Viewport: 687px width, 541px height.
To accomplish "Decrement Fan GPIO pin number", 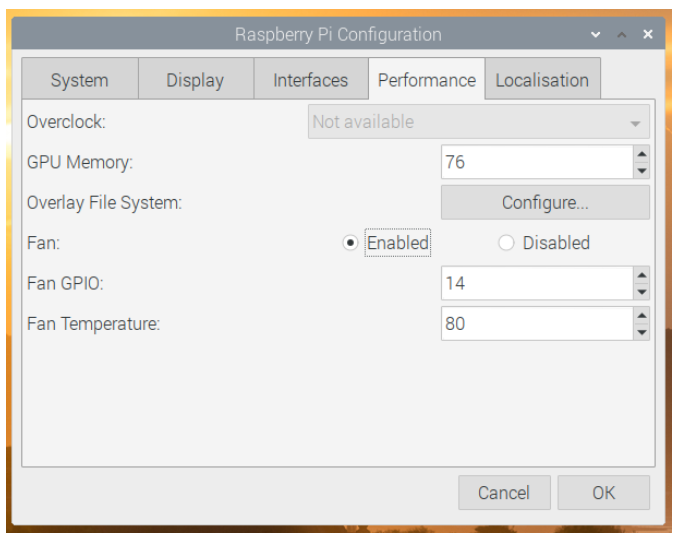I will pyautogui.click(x=641, y=292).
